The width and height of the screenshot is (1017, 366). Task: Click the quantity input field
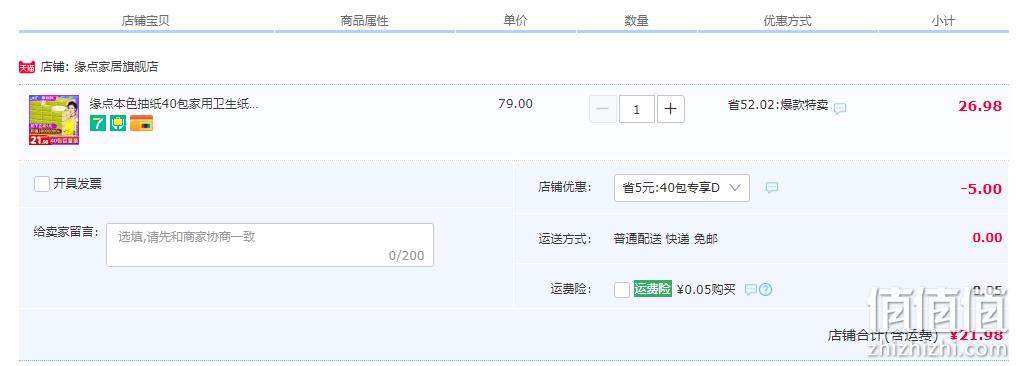click(x=636, y=109)
